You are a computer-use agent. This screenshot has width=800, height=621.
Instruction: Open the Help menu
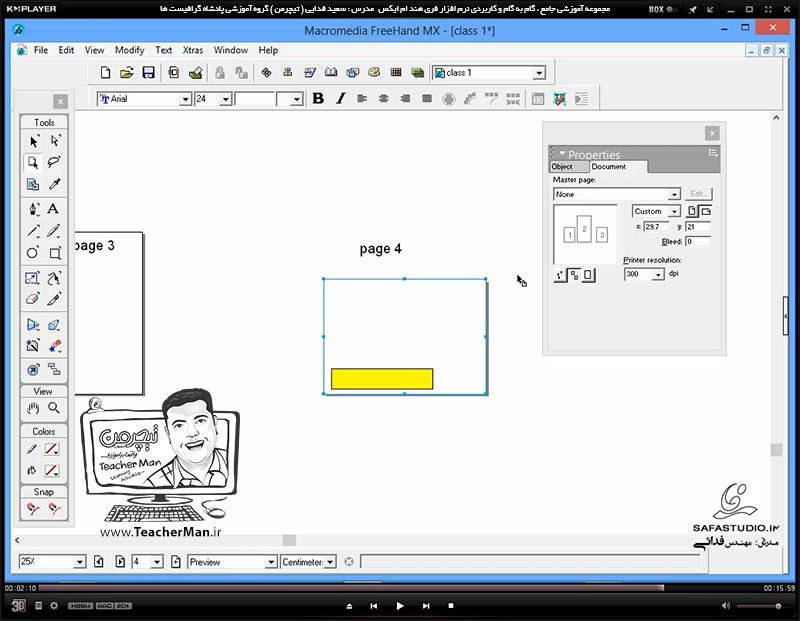[268, 50]
